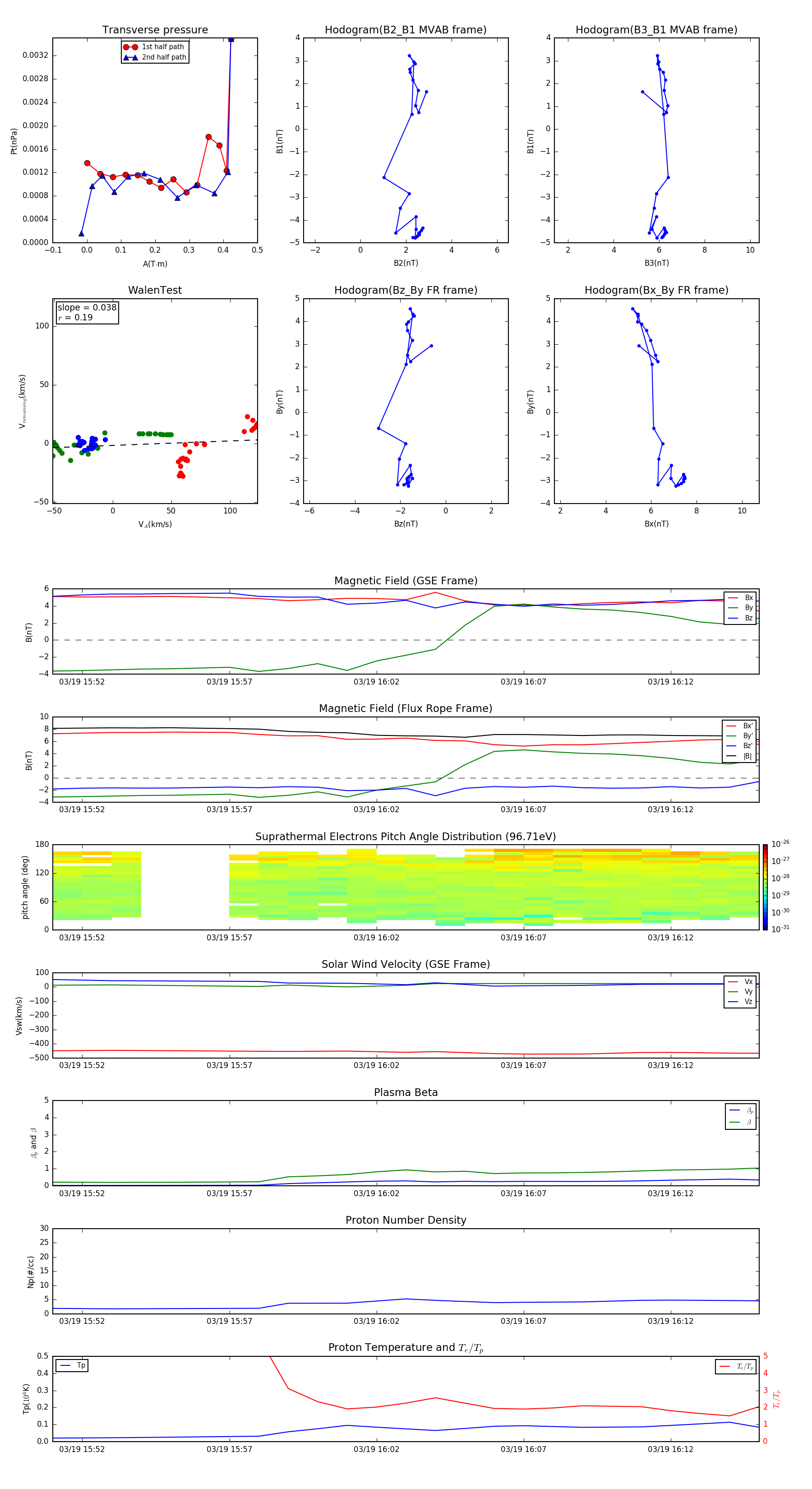Click the 'r = 0.19' annotation
This screenshot has height=1489, width=812.
(x=75, y=317)
